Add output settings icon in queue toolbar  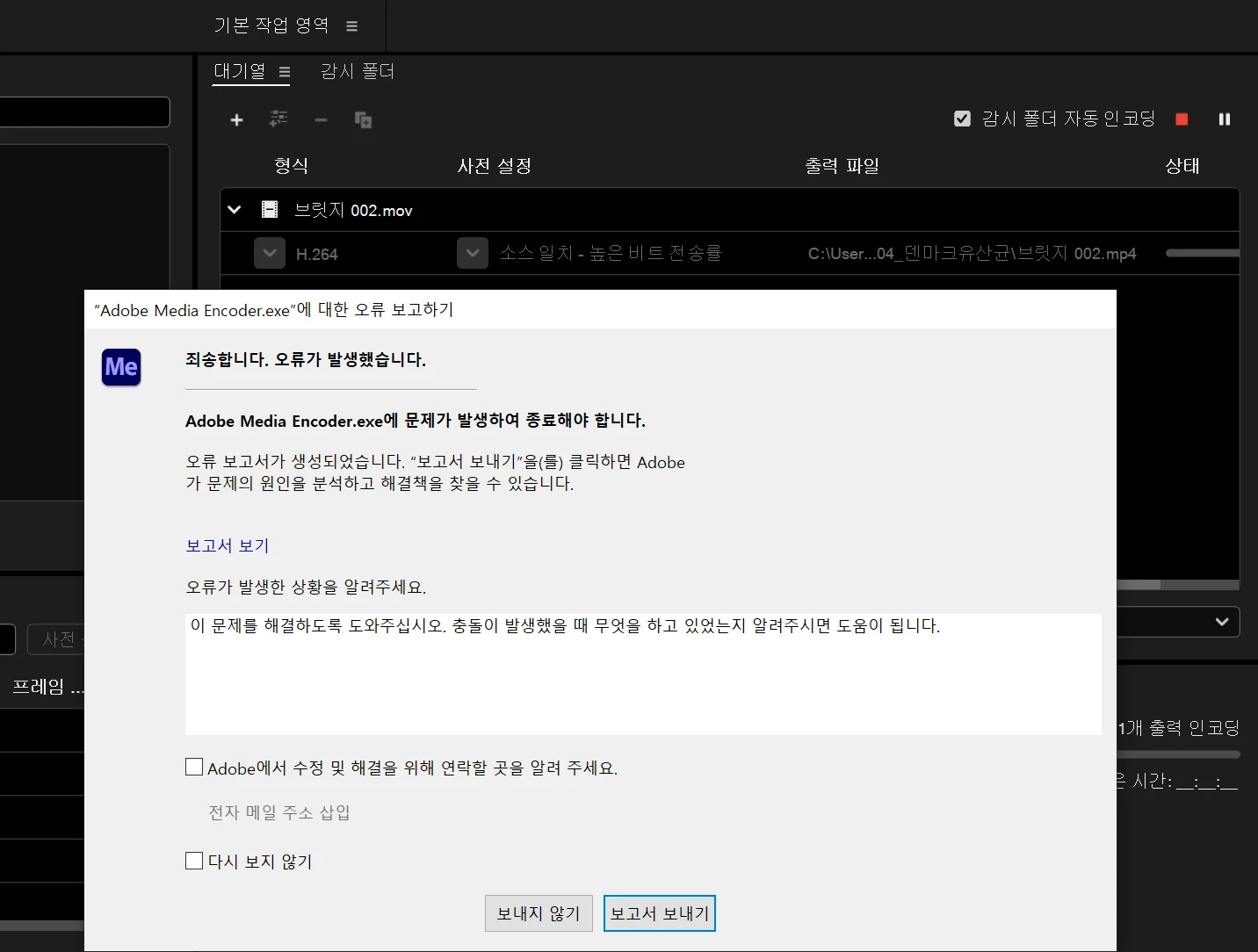pyautogui.click(x=278, y=119)
